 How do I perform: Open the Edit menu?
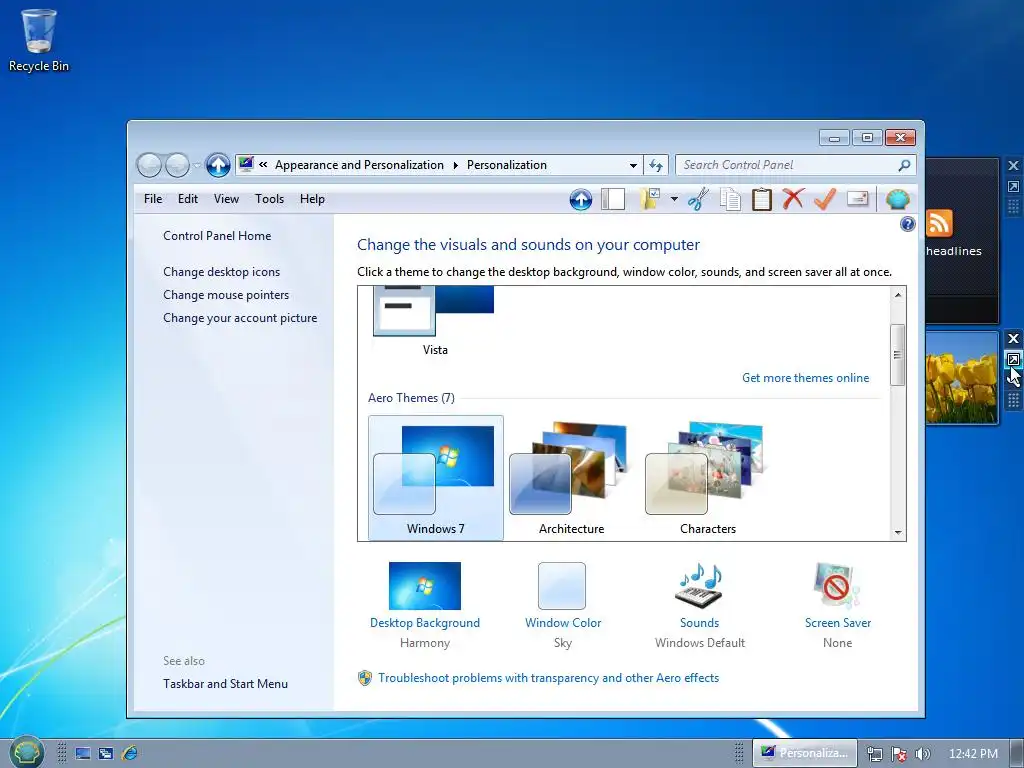[x=187, y=199]
